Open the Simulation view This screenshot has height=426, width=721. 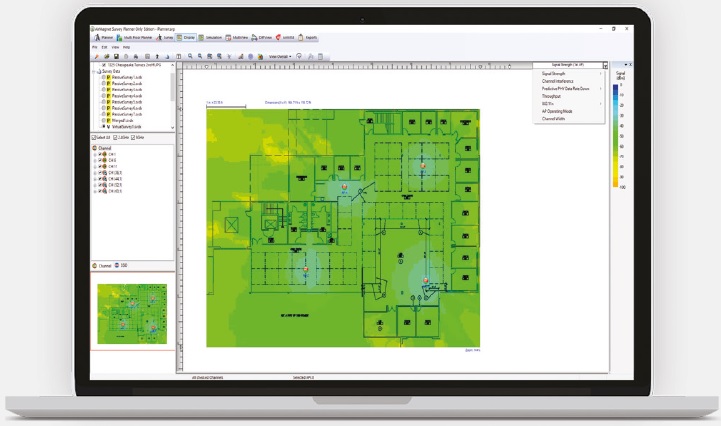(x=212, y=38)
